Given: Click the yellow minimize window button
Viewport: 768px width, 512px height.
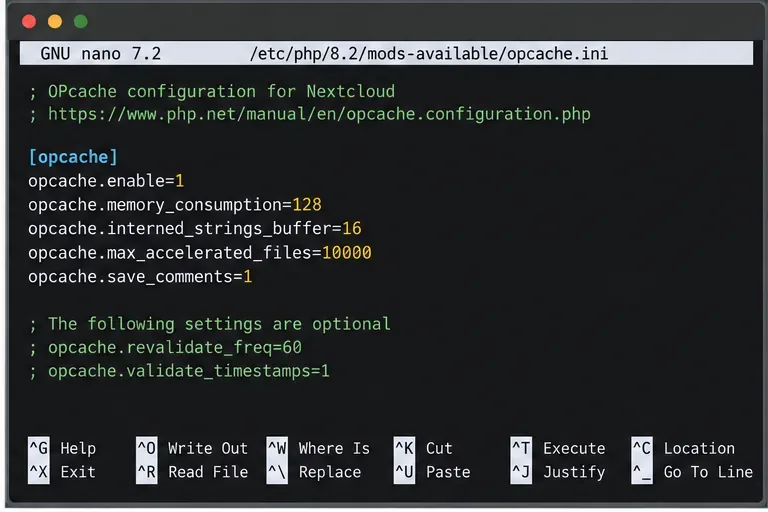Looking at the screenshot, I should tap(55, 22).
